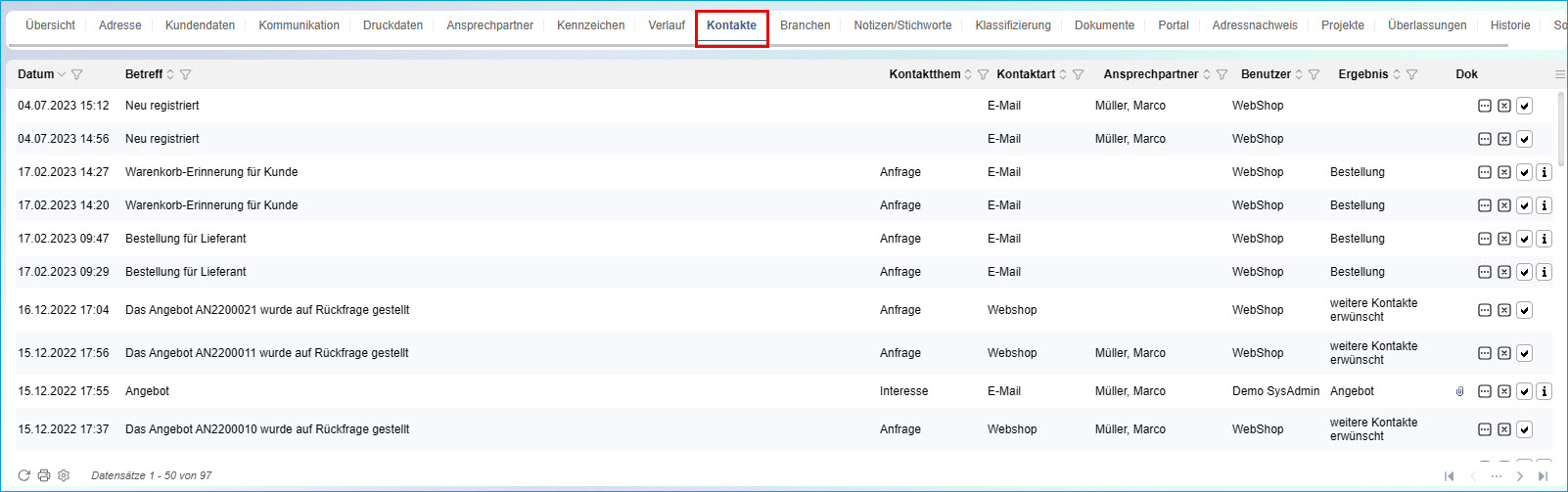
Task: Show info for the 17.02.2023 09:47 contact
Action: point(1545,239)
